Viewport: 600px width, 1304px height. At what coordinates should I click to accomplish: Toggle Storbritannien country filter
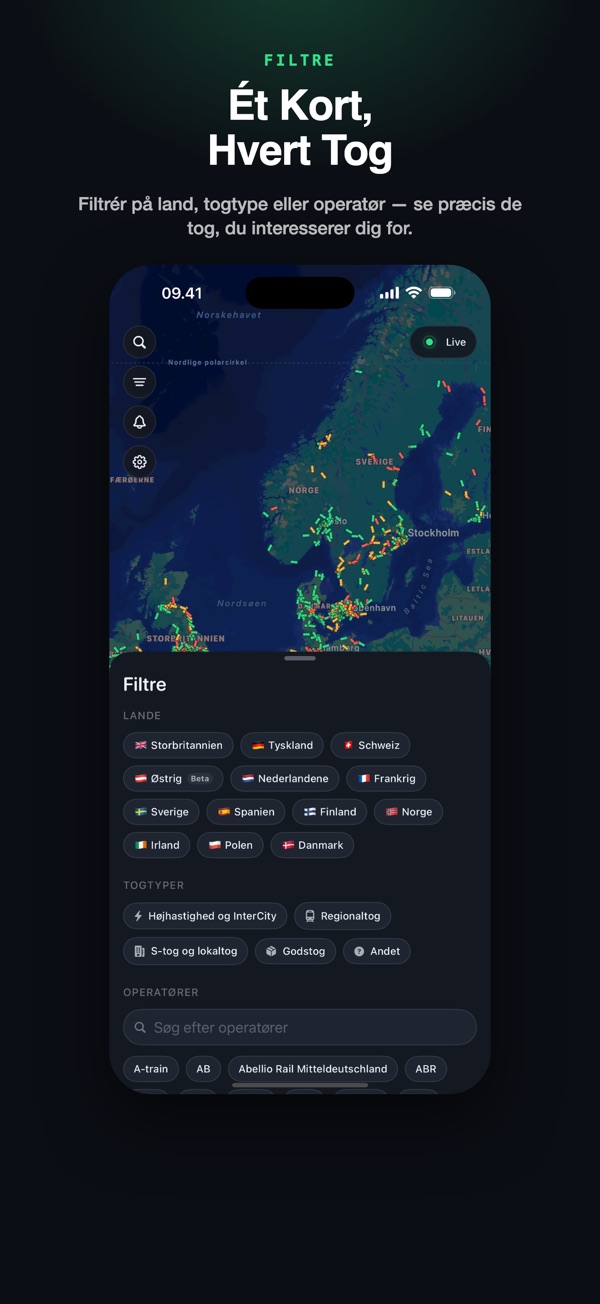coord(178,745)
